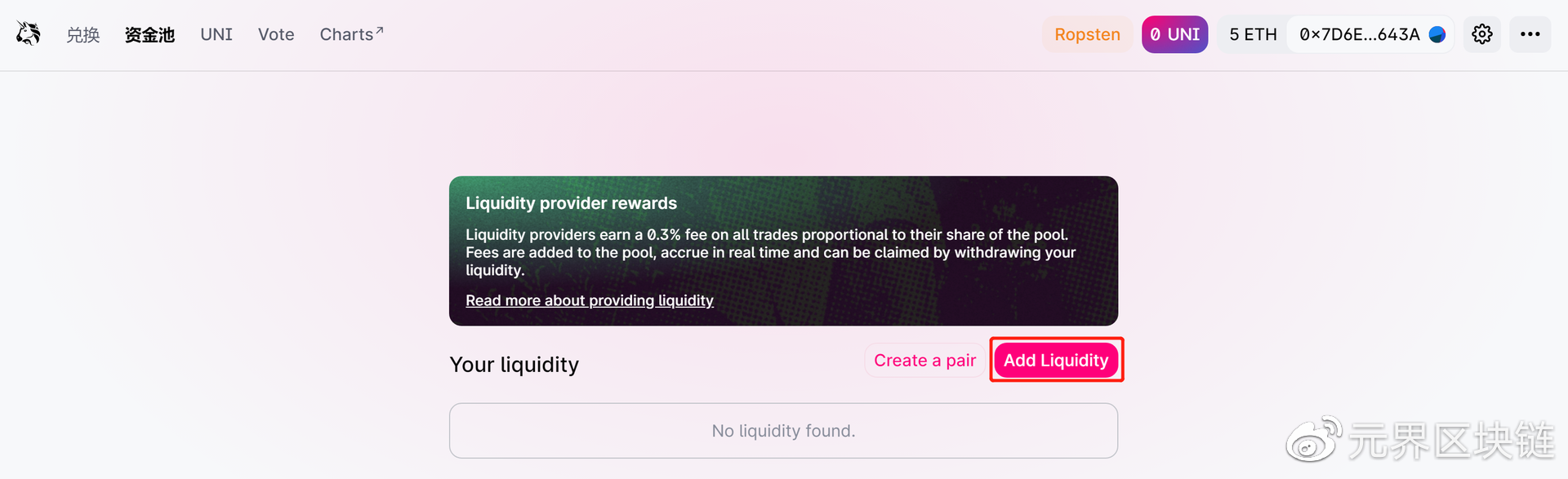Click the Uniswap unicorn logo
This screenshot has width=1568, height=479.
point(29,33)
